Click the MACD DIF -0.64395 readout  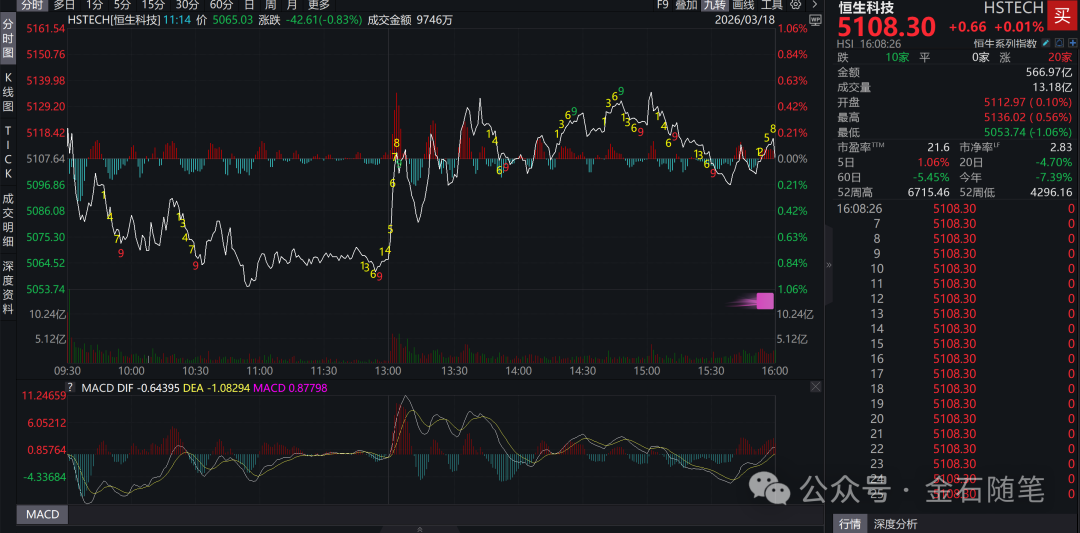[129, 388]
